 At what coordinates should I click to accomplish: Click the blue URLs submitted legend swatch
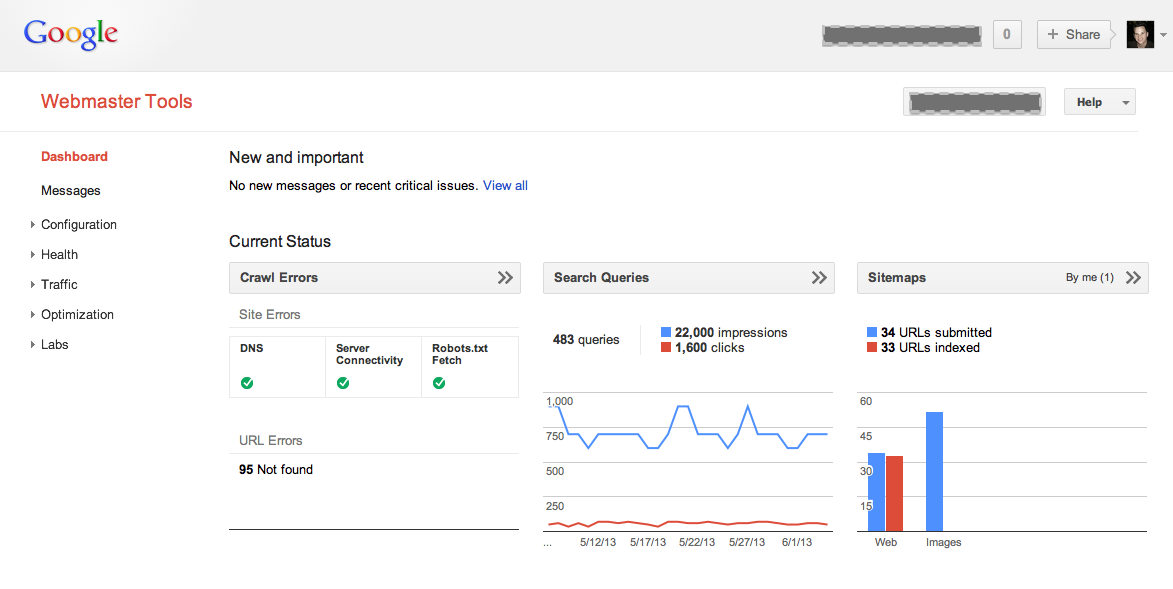[x=872, y=332]
